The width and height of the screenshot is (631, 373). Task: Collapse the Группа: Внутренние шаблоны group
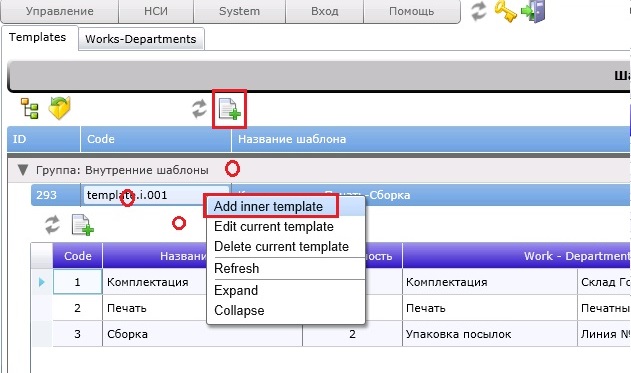pyautogui.click(x=23, y=170)
